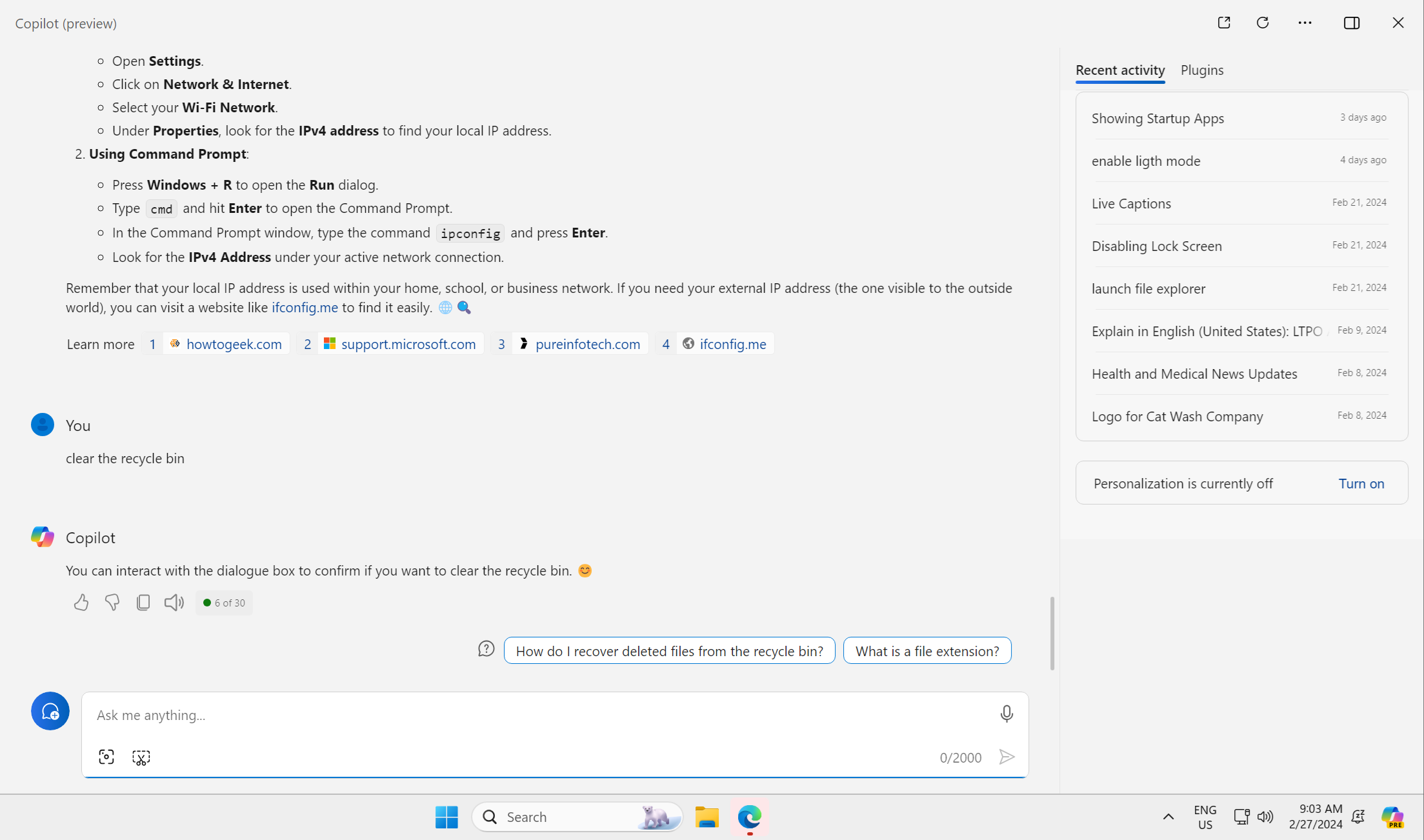1424x840 pixels.
Task: Click the Ask me anything input field
Action: click(555, 713)
